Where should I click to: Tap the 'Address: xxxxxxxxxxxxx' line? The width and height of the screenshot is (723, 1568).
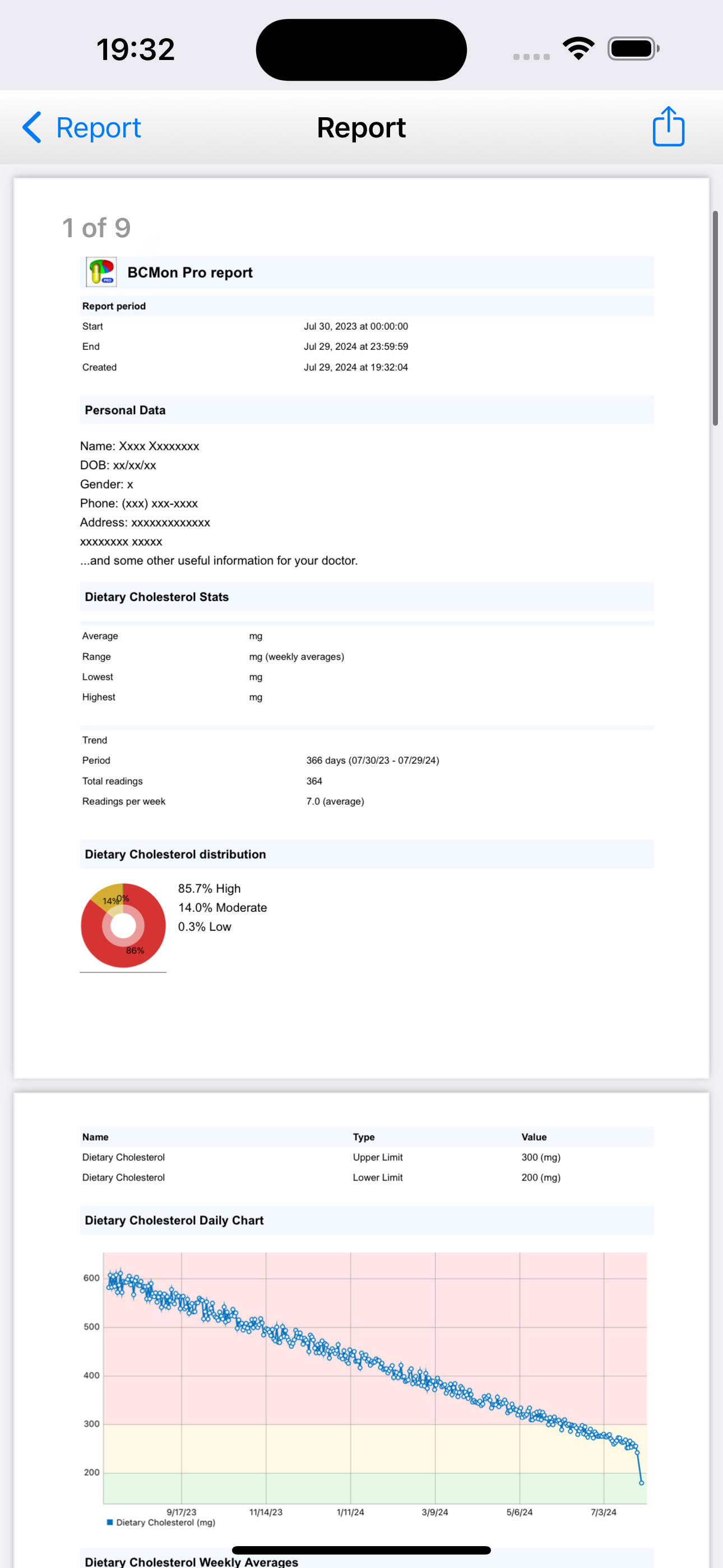tap(145, 522)
